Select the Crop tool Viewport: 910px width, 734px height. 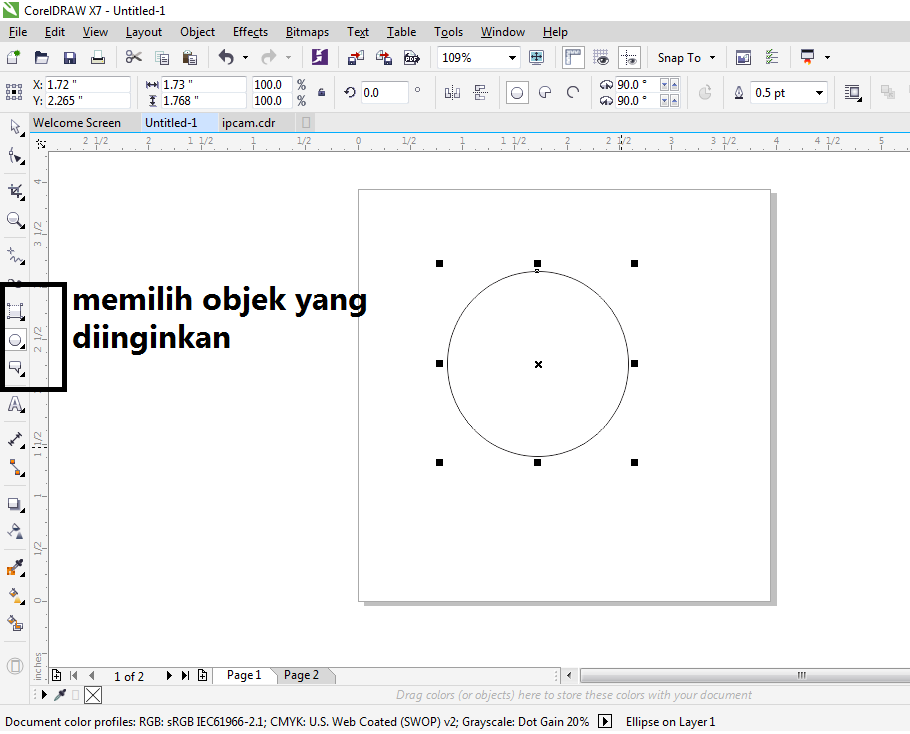pyautogui.click(x=15, y=191)
